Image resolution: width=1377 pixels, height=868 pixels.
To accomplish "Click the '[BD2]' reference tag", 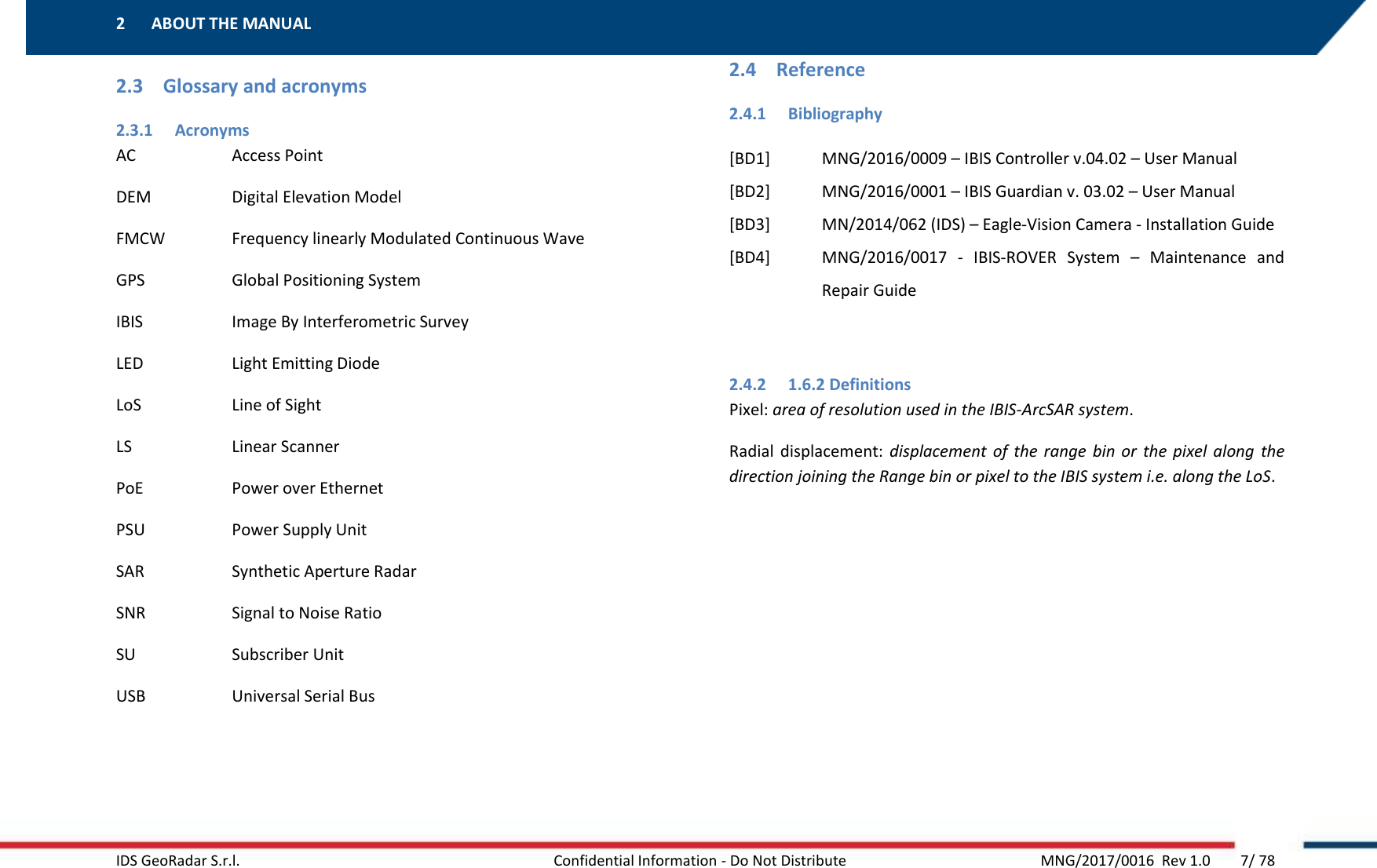I will pos(750,191).
